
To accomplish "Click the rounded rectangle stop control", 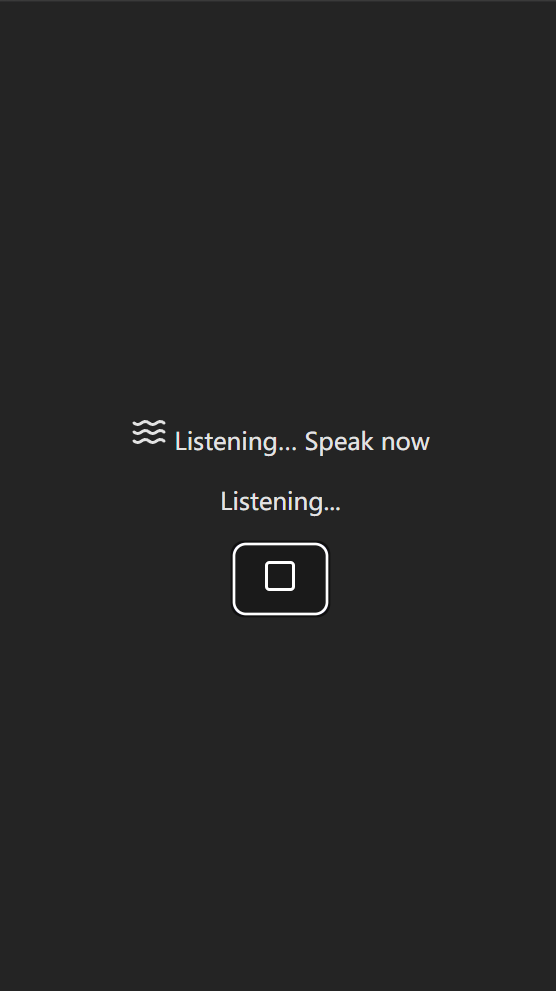I will 281,578.
